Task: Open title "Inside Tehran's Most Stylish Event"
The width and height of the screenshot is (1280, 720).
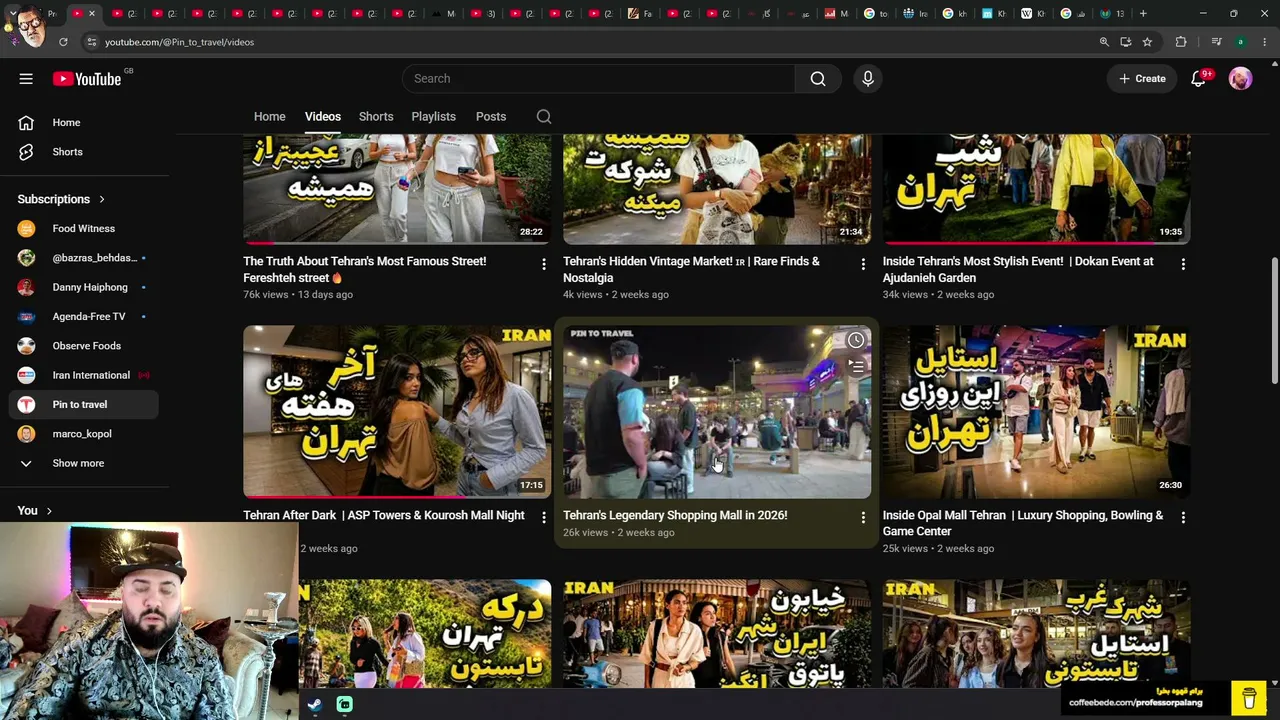Action: click(x=1018, y=269)
